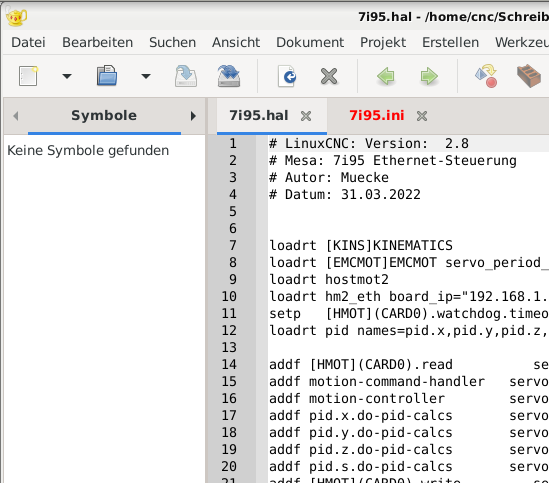Click 'addf pid.y.do-pid-calcs' line
The image size is (549, 483).
tap(361, 433)
